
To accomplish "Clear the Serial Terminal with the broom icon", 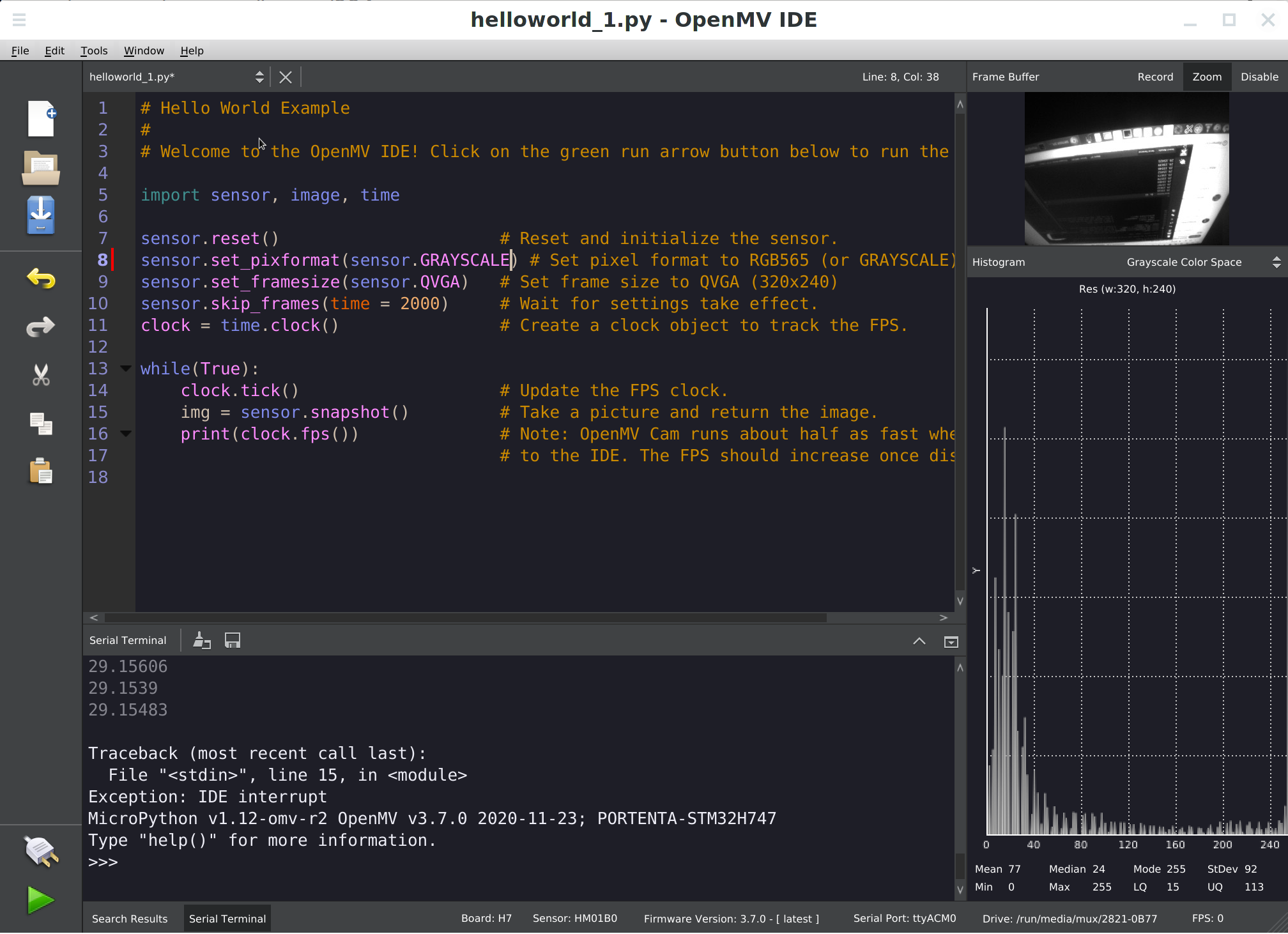I will (202, 639).
